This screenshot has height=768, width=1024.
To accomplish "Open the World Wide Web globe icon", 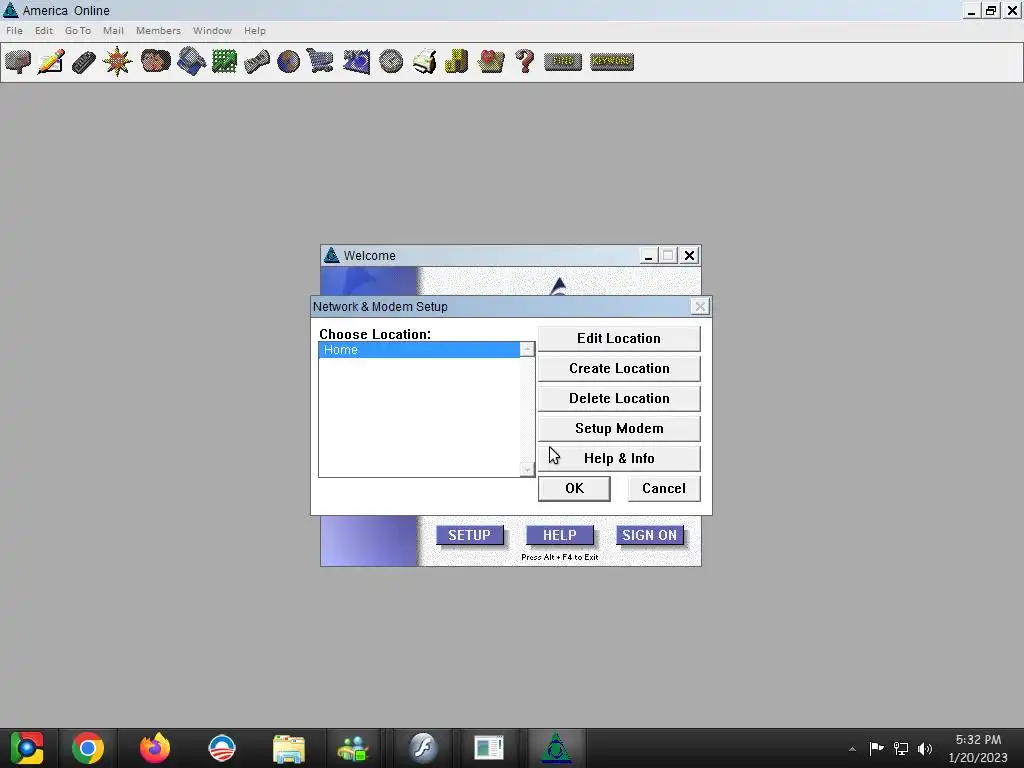I will coord(288,62).
